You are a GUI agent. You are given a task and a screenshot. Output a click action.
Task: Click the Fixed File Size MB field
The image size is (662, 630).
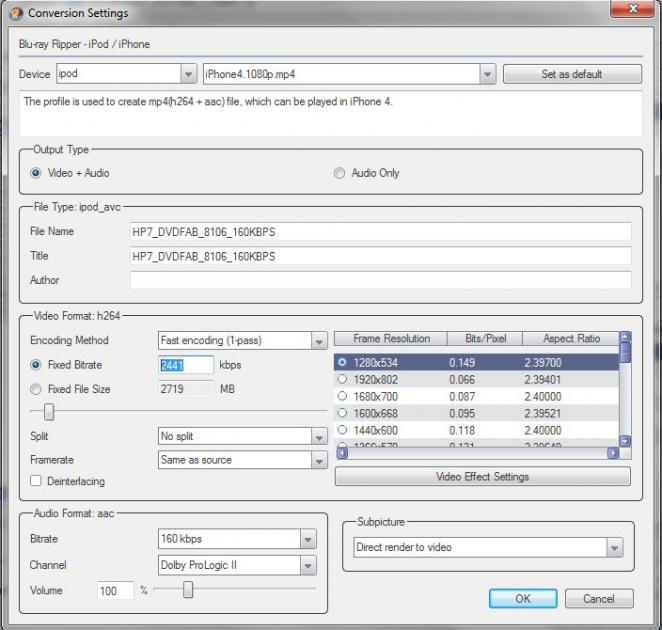point(186,389)
